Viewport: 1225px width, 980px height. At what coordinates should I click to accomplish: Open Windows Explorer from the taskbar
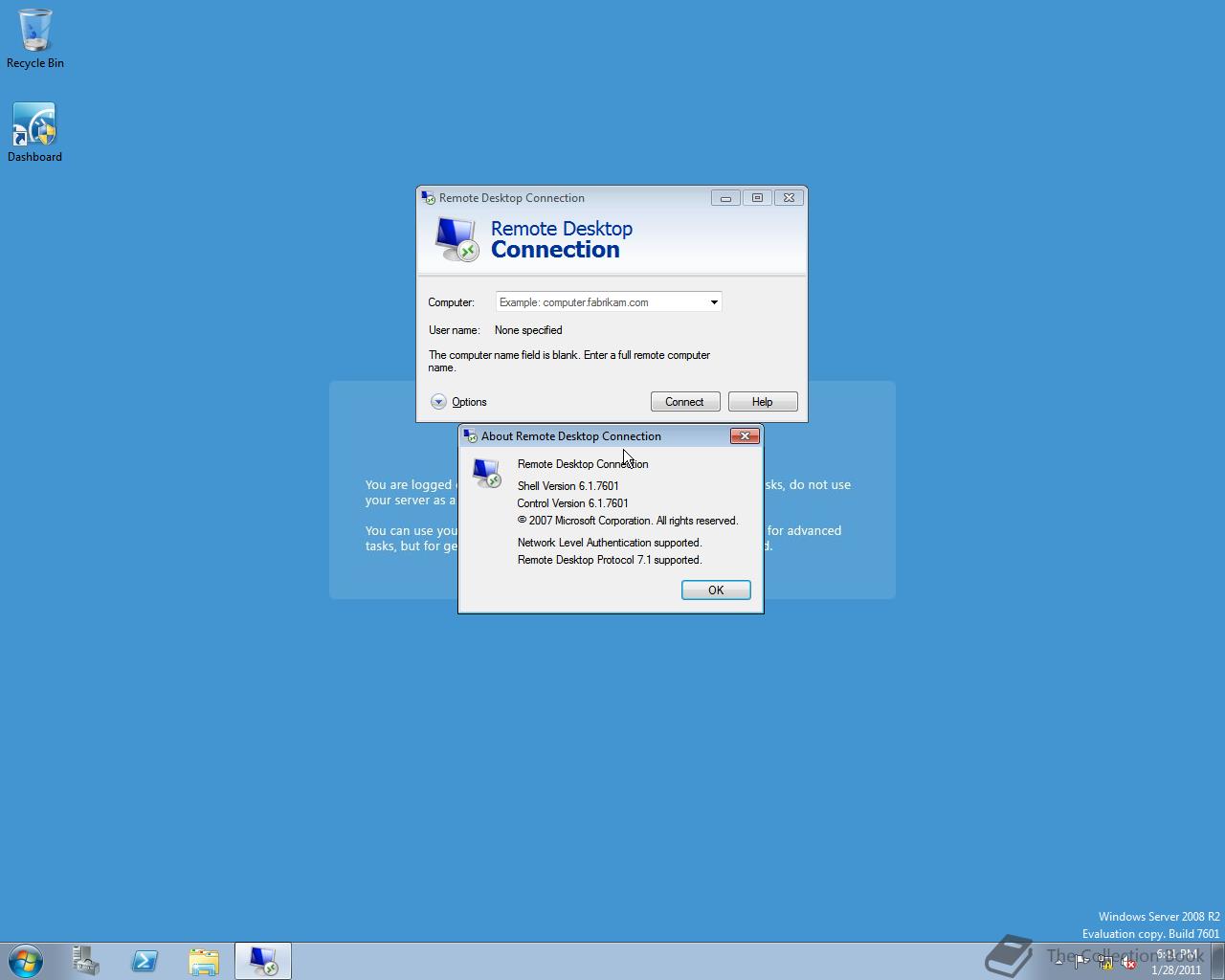(x=204, y=961)
